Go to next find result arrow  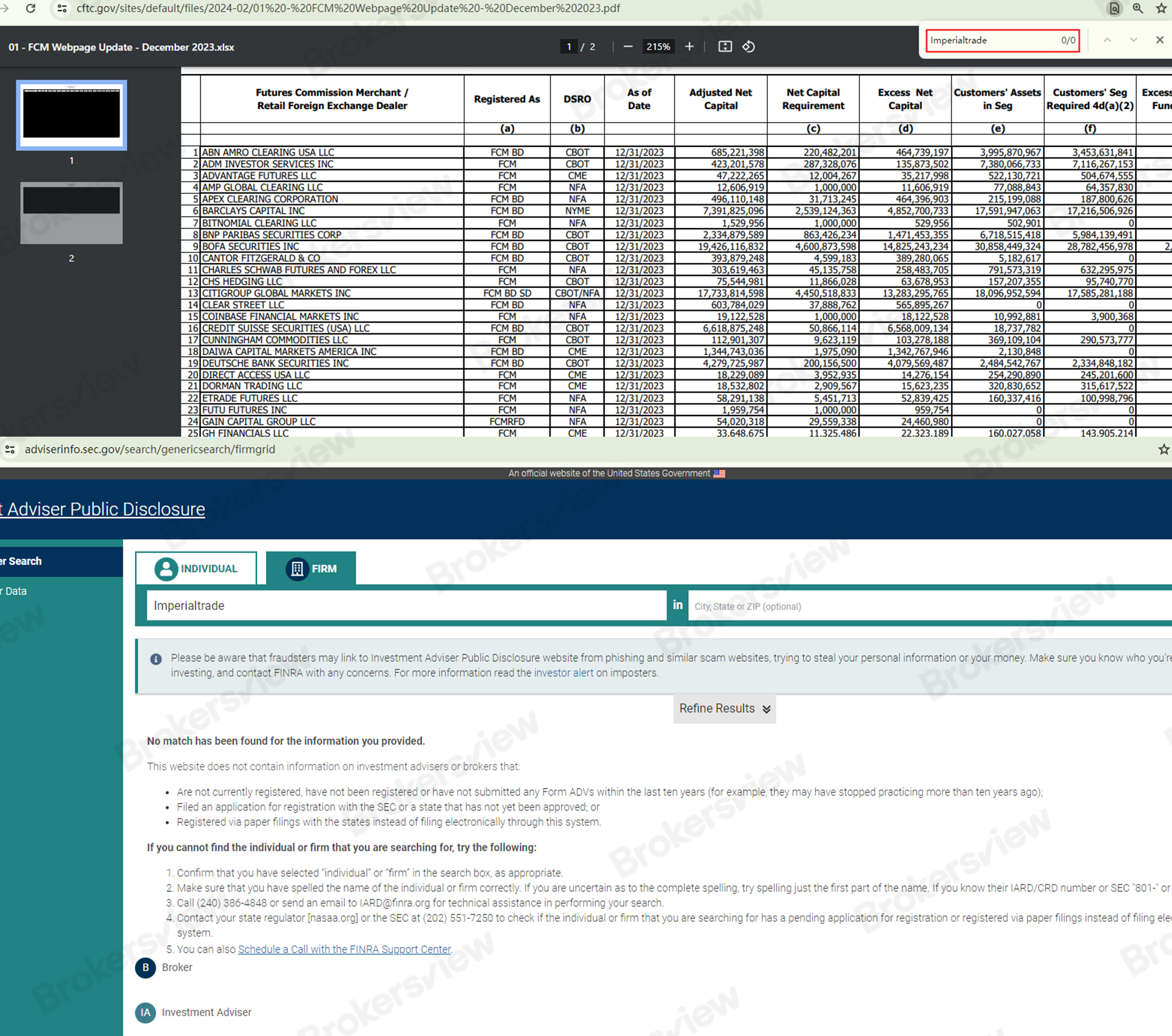tap(1133, 40)
